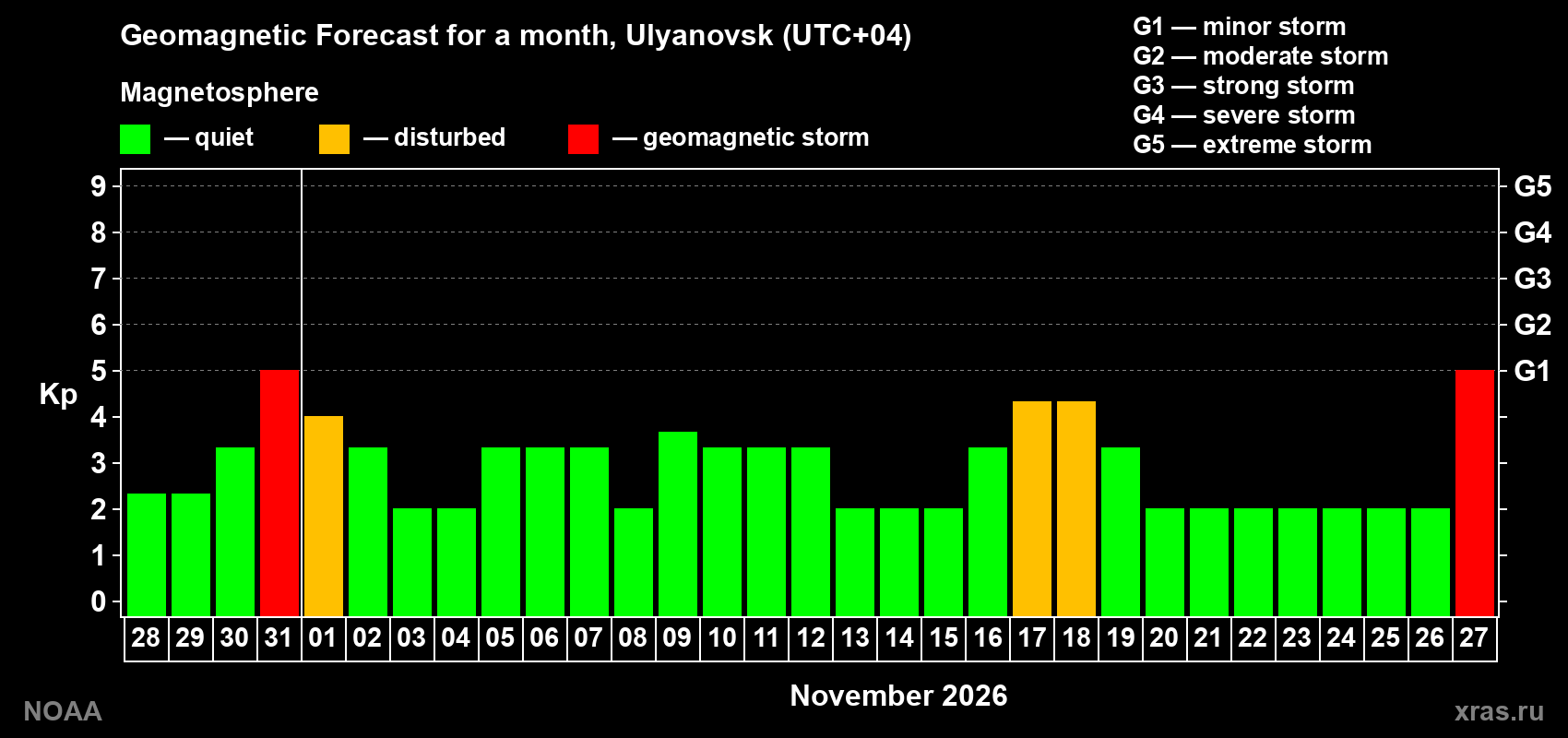Select the red bar for day 27
The width and height of the screenshot is (1568, 738).
pos(1475,494)
